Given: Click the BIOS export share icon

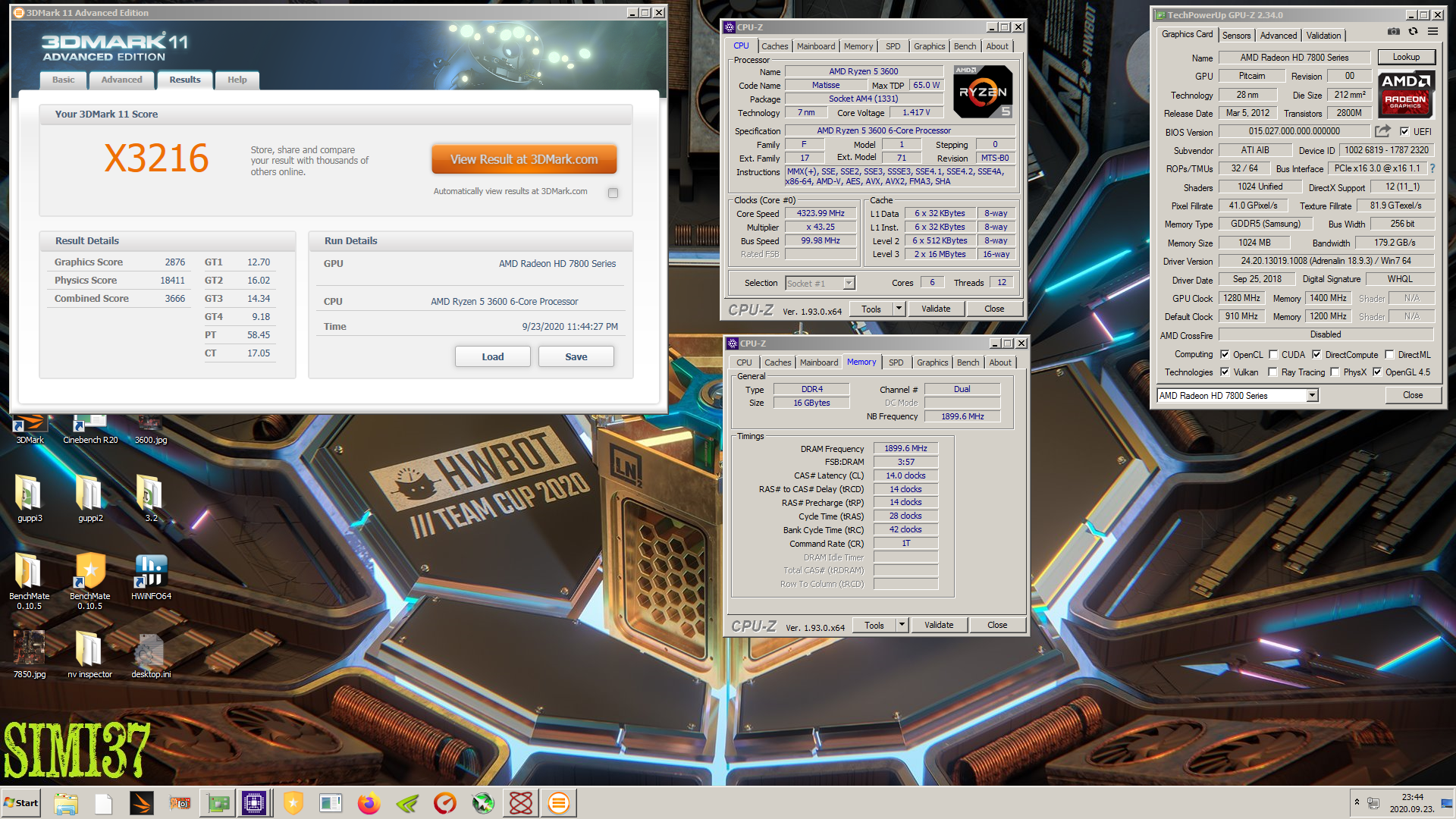Looking at the screenshot, I should click(x=1382, y=131).
